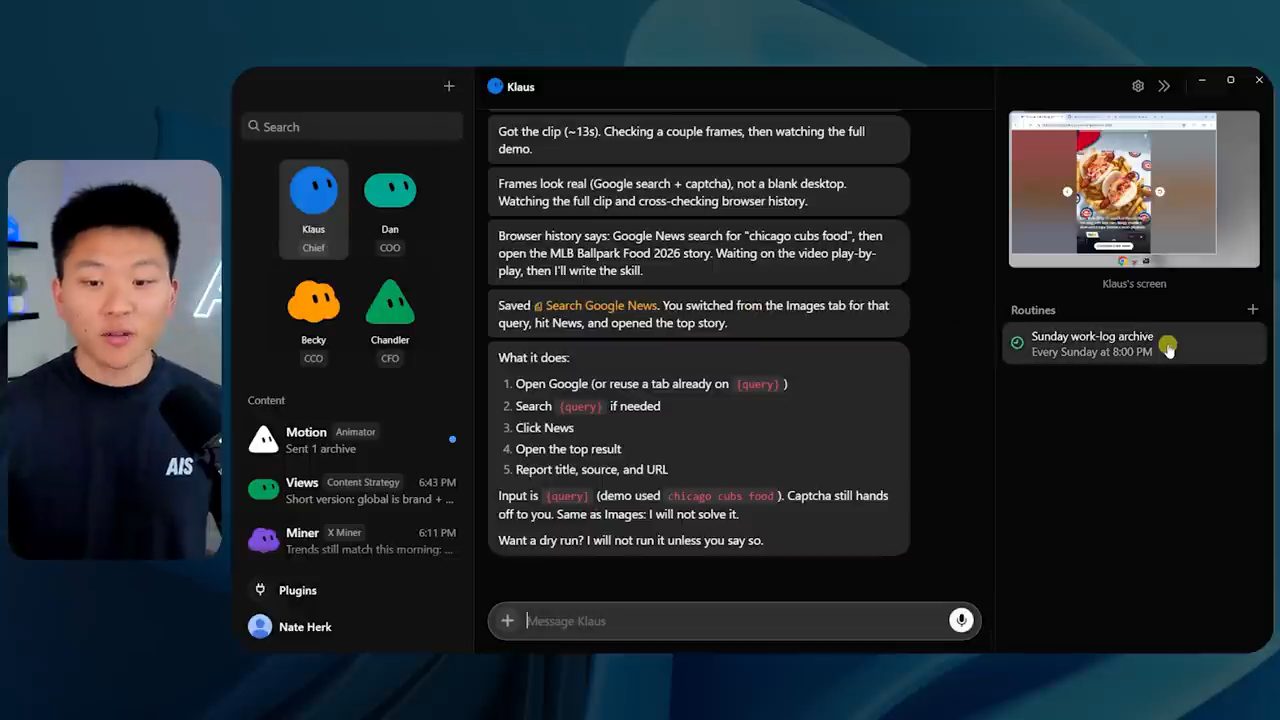This screenshot has width=1280, height=720.
Task: Click the "Got the clip (~13s)" message
Action: (698, 140)
